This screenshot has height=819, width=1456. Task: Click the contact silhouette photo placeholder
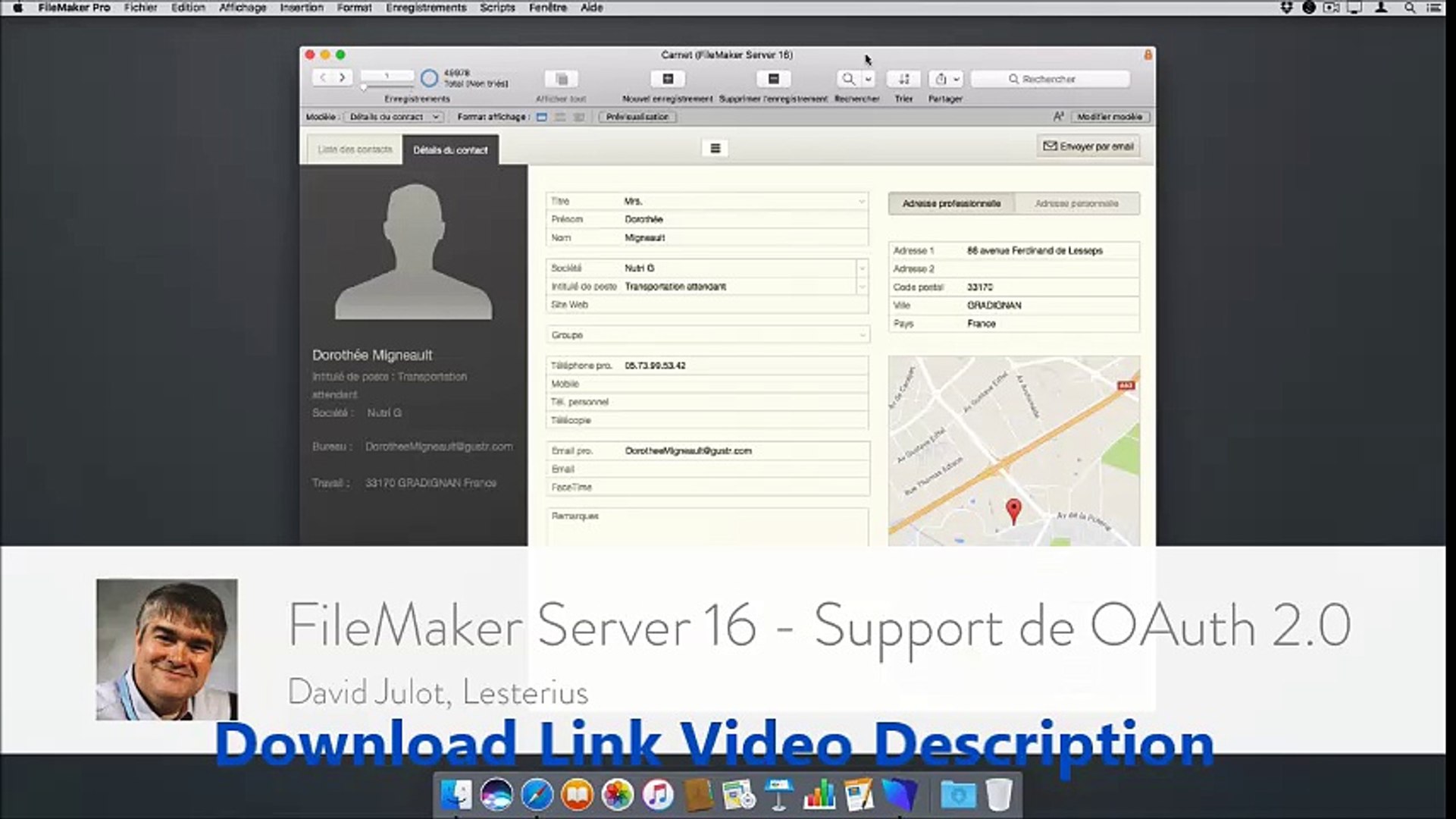[414, 251]
